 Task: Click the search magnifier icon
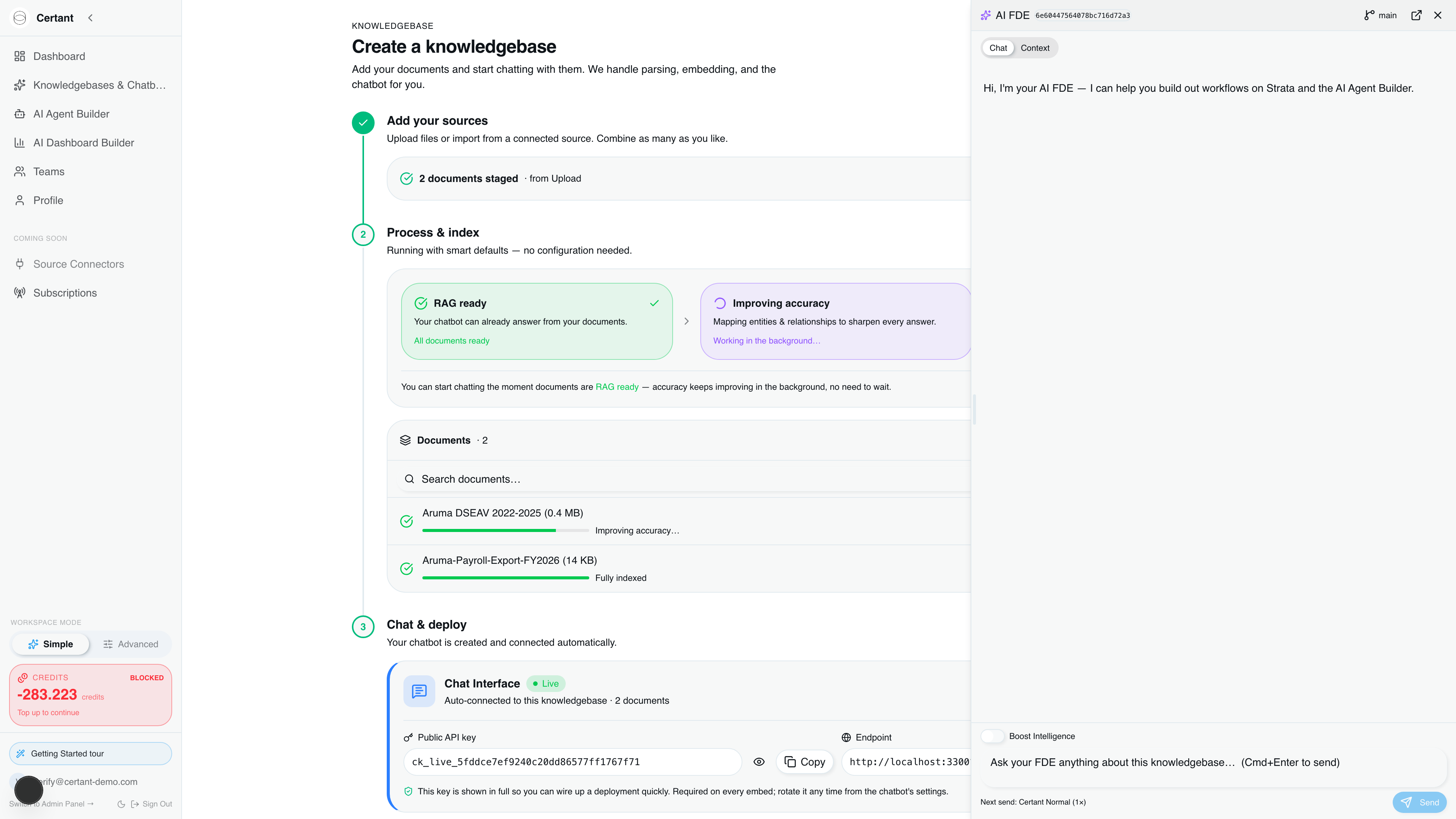(409, 479)
